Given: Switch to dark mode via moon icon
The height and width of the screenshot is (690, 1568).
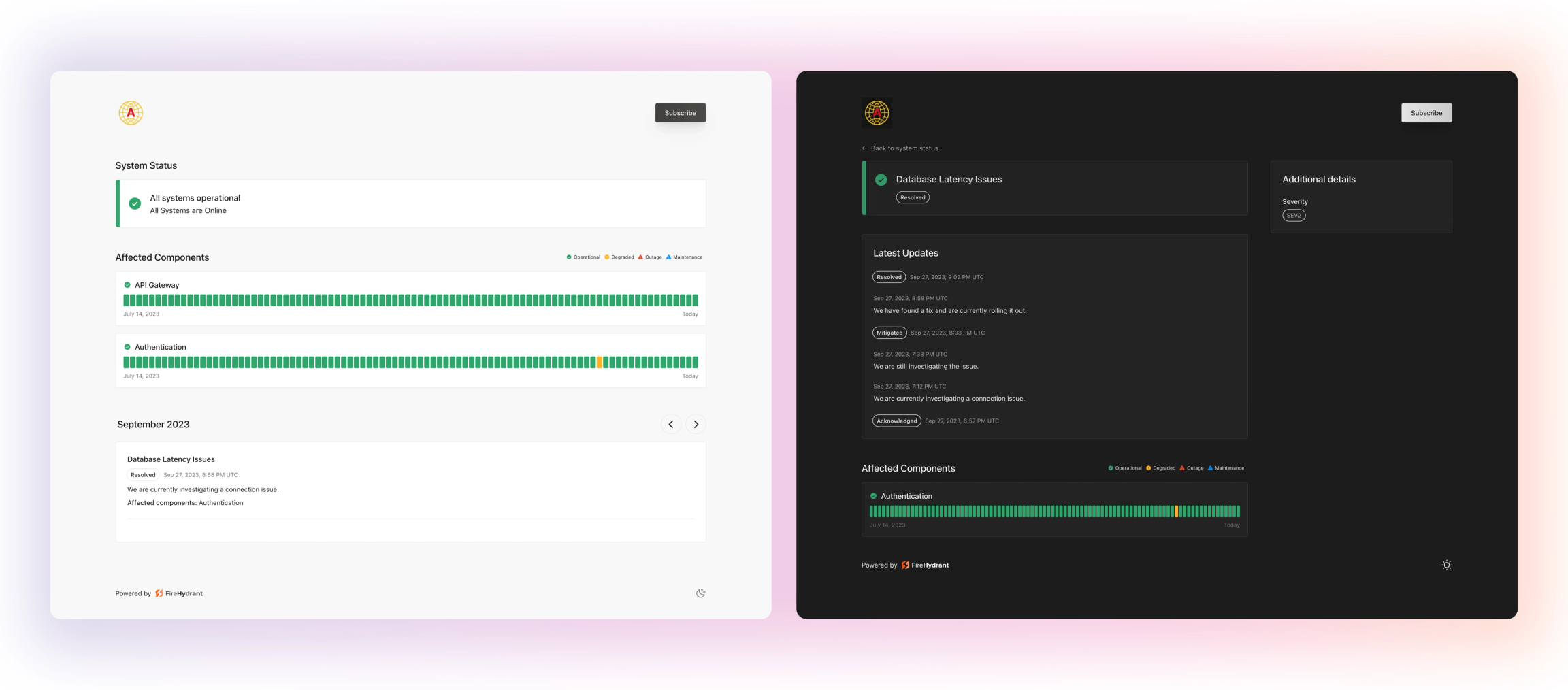Looking at the screenshot, I should click(x=700, y=593).
